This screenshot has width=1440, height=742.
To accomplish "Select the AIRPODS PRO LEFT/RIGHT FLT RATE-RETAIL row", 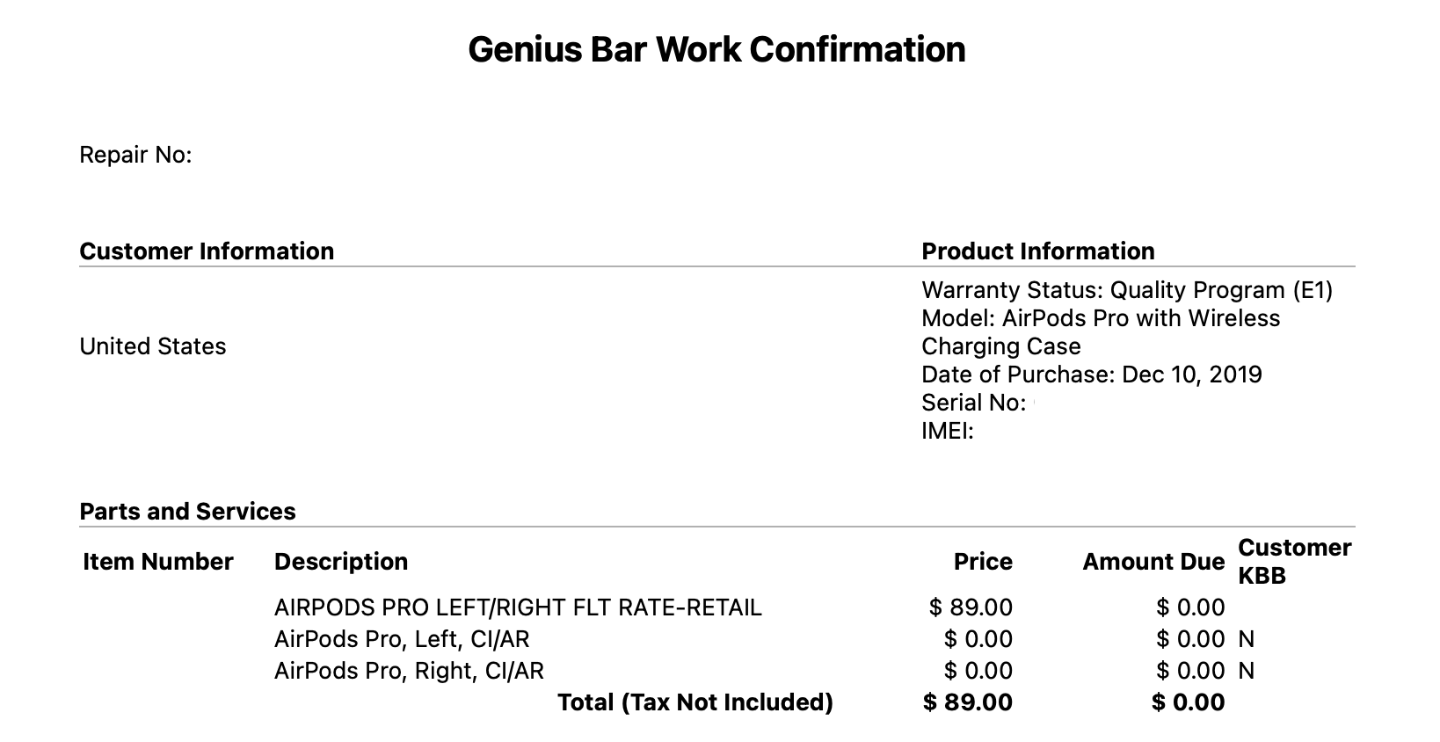I will [x=517, y=607].
